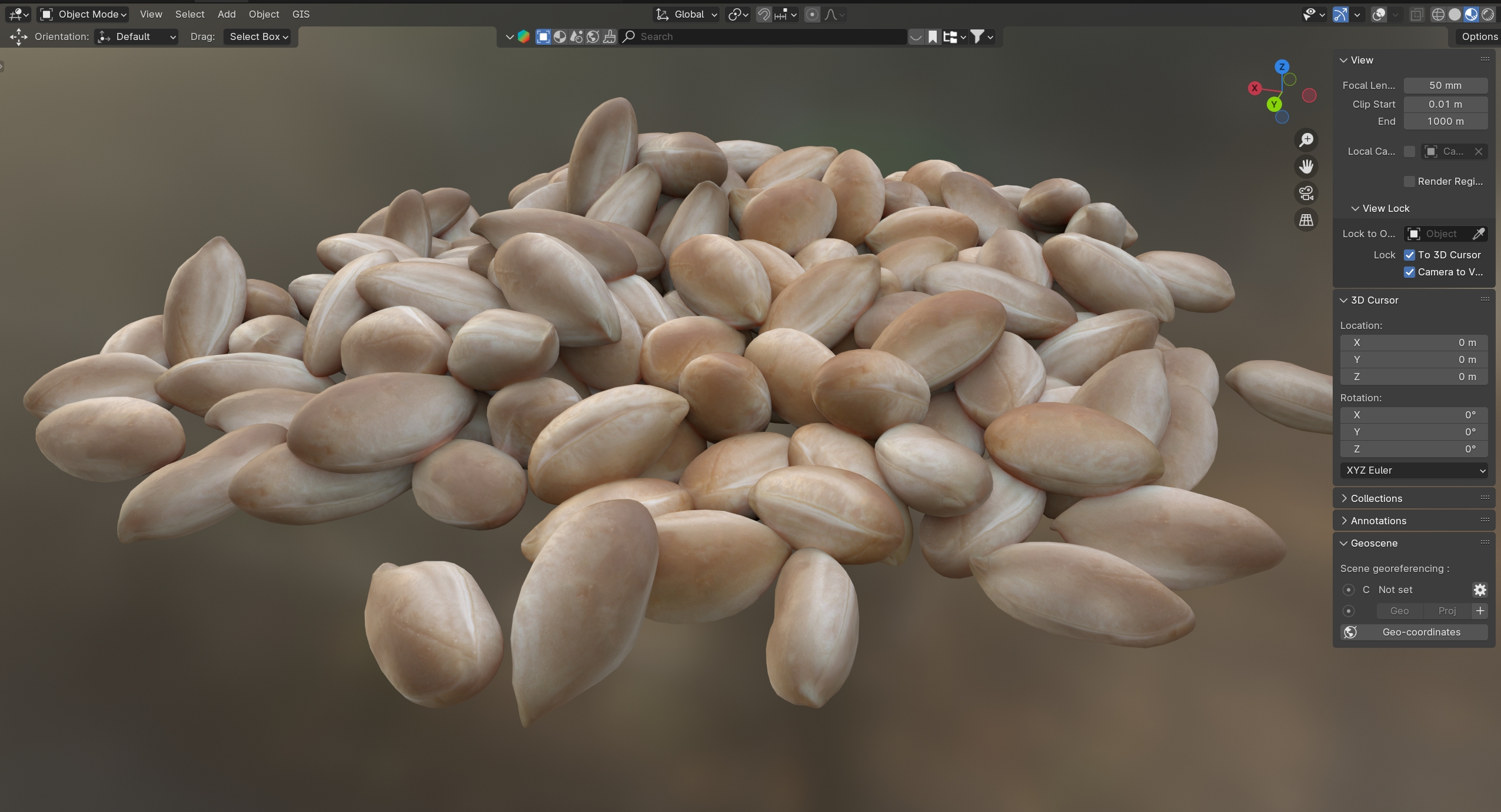Expand the Collections panel
1501x812 pixels.
[x=1376, y=498]
